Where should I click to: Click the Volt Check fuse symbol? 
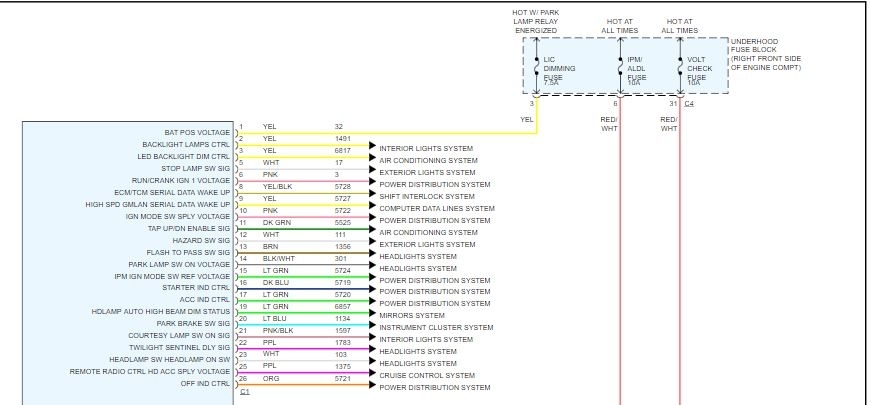pos(679,68)
